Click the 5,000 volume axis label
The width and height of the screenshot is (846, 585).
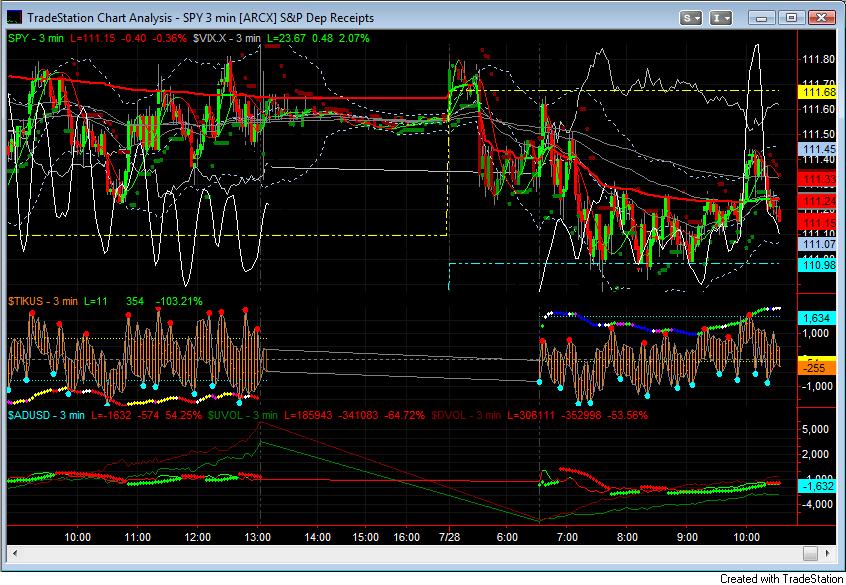point(816,429)
